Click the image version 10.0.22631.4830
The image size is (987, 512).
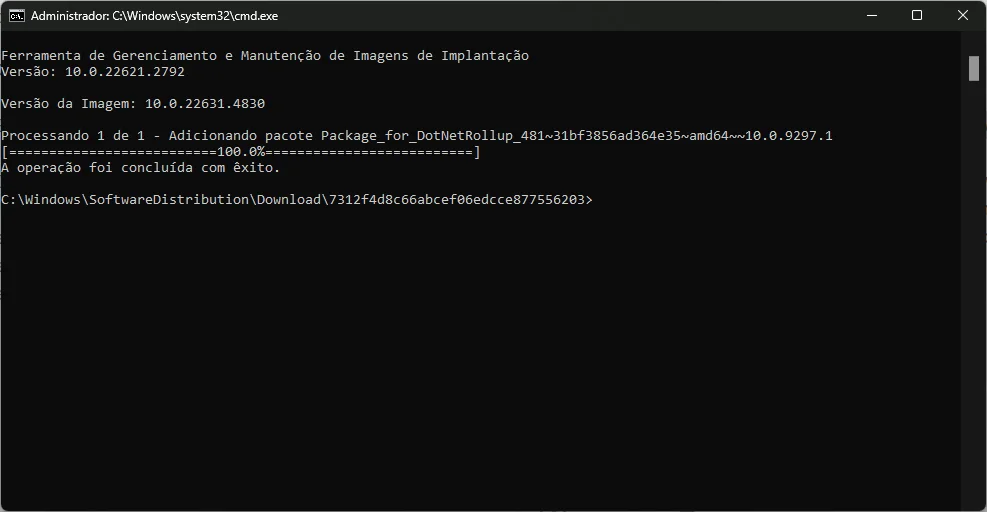tap(205, 103)
